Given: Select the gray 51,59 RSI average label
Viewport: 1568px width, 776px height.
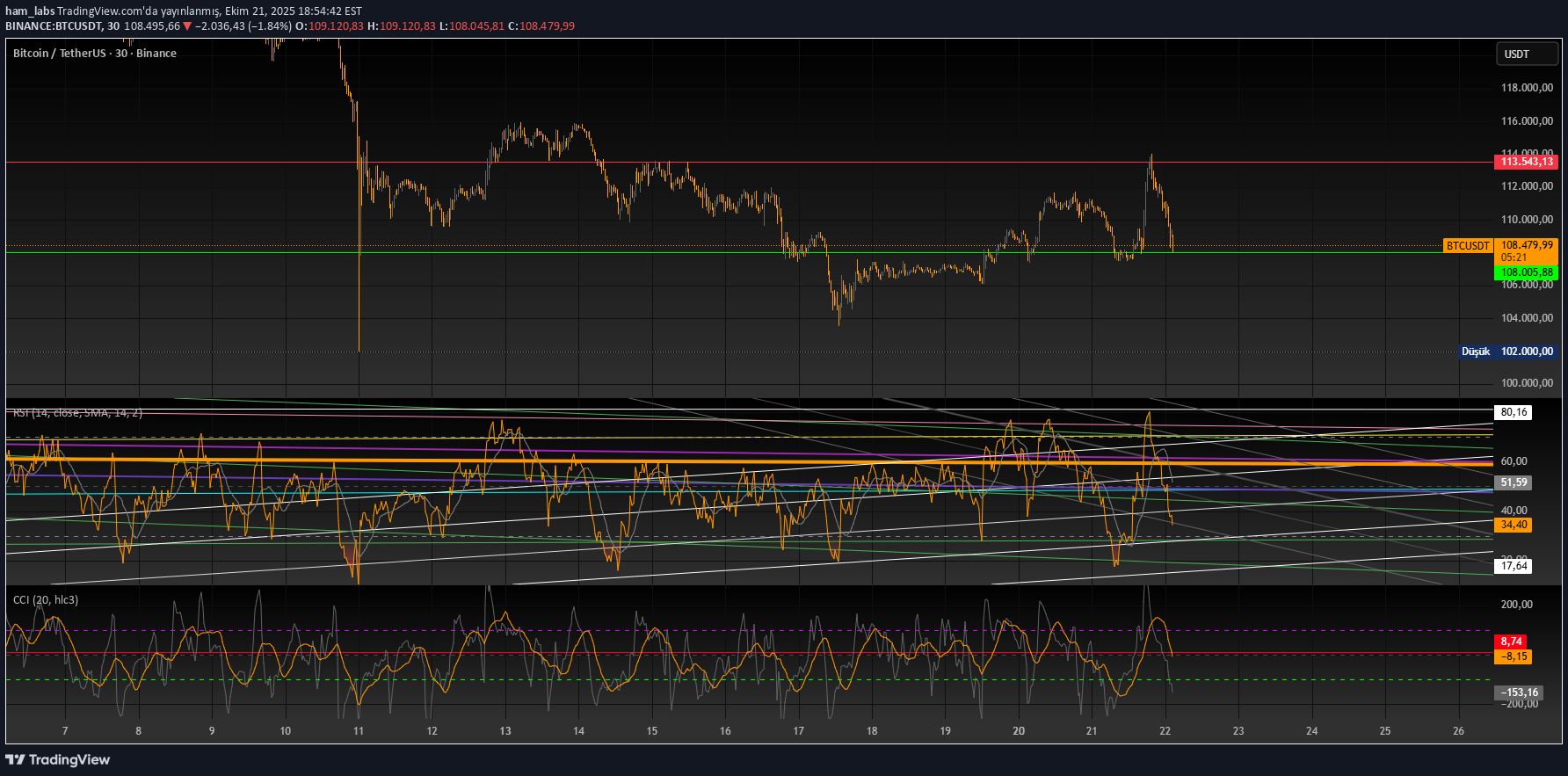Looking at the screenshot, I should [x=1514, y=482].
